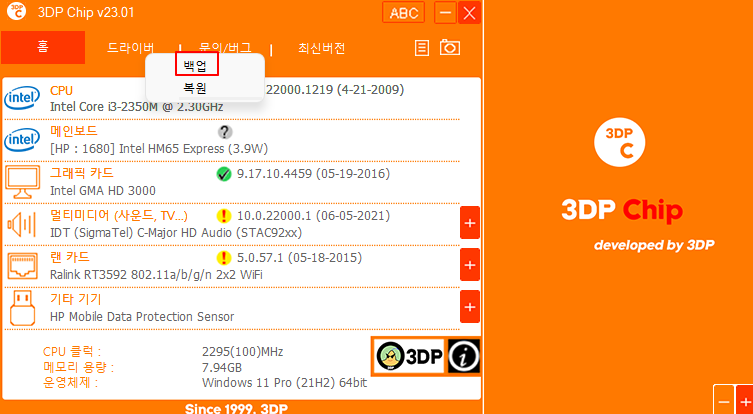
Task: Click the 3DP C round logo in right panel
Action: [x=619, y=142]
